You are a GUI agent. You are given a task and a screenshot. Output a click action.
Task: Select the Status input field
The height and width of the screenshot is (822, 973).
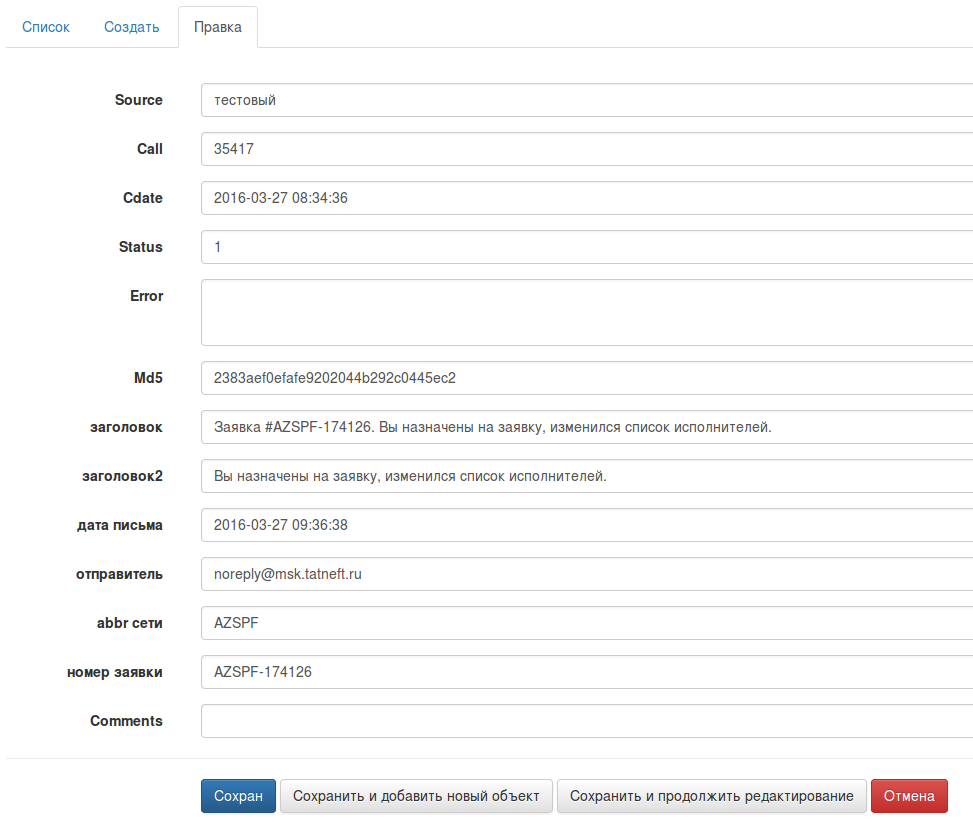[586, 247]
